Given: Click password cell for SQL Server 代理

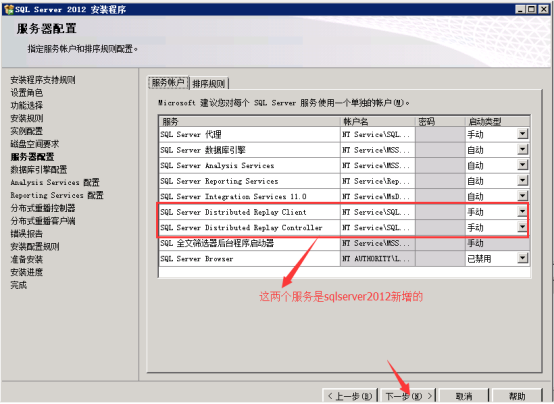Looking at the screenshot, I should (440, 134).
